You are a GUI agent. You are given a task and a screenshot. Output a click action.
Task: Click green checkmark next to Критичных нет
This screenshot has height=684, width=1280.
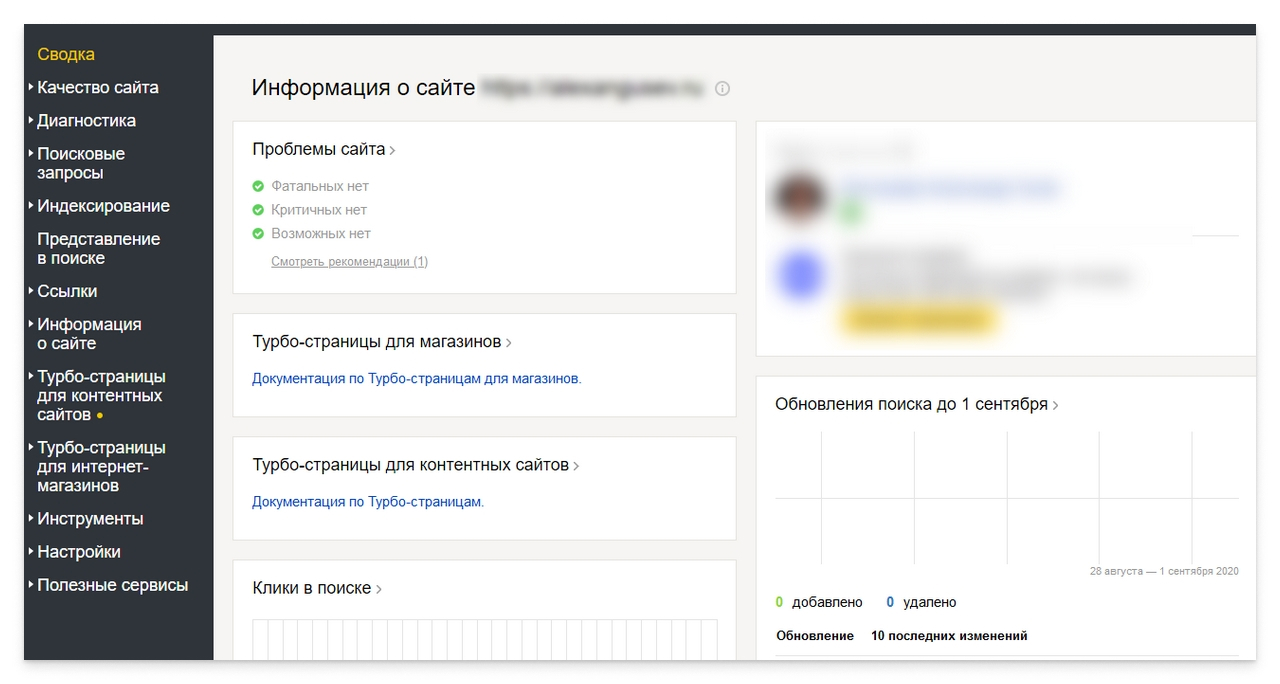258,210
